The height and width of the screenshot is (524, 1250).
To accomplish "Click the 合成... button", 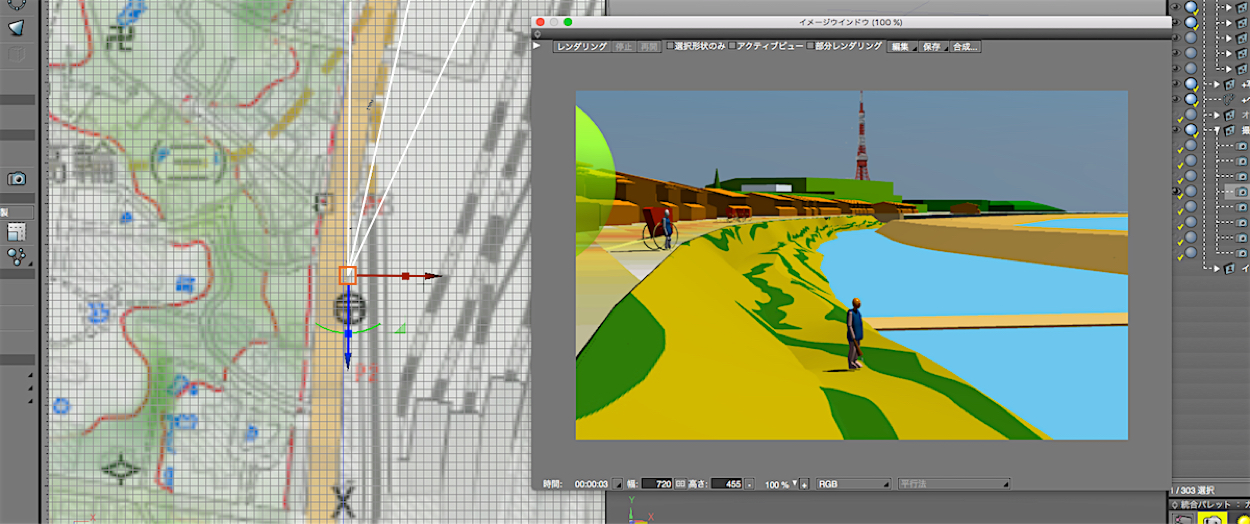I will (965, 46).
